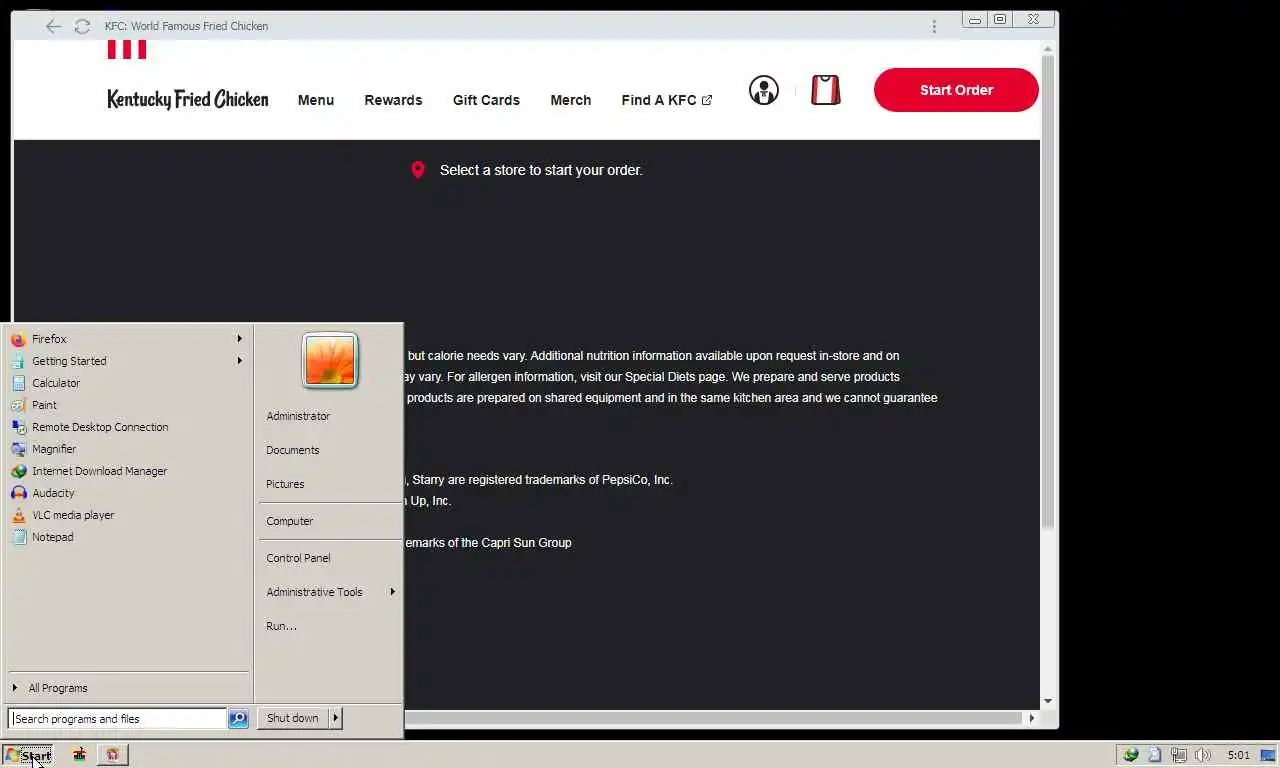Click Select a store to start your order
Image resolution: width=1280 pixels, height=768 pixels.
(541, 170)
